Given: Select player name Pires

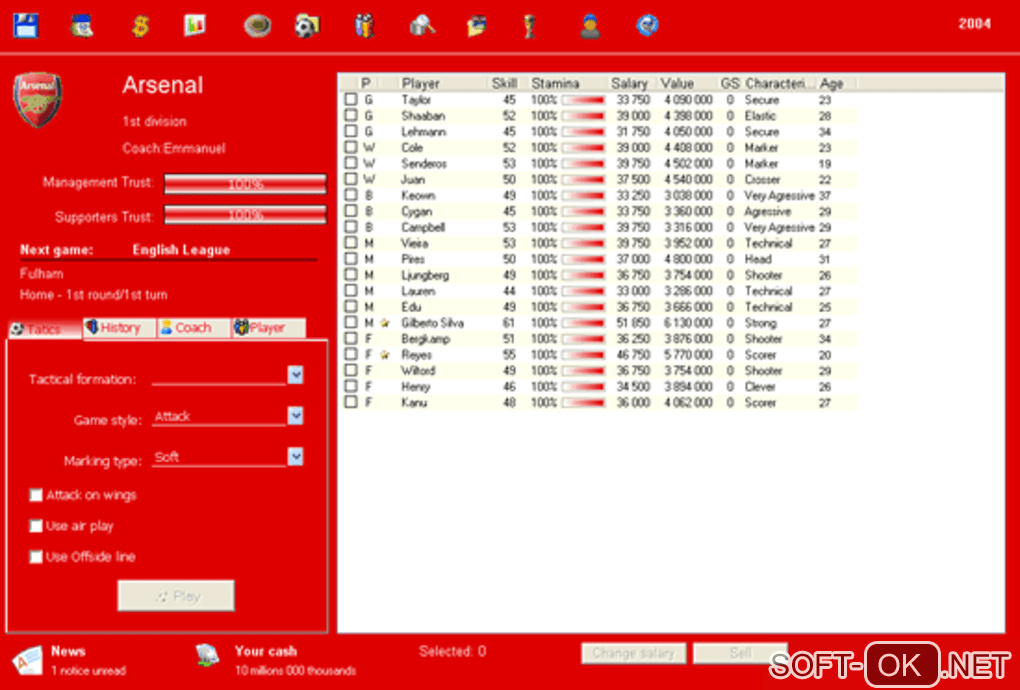Looking at the screenshot, I should tap(413, 259).
